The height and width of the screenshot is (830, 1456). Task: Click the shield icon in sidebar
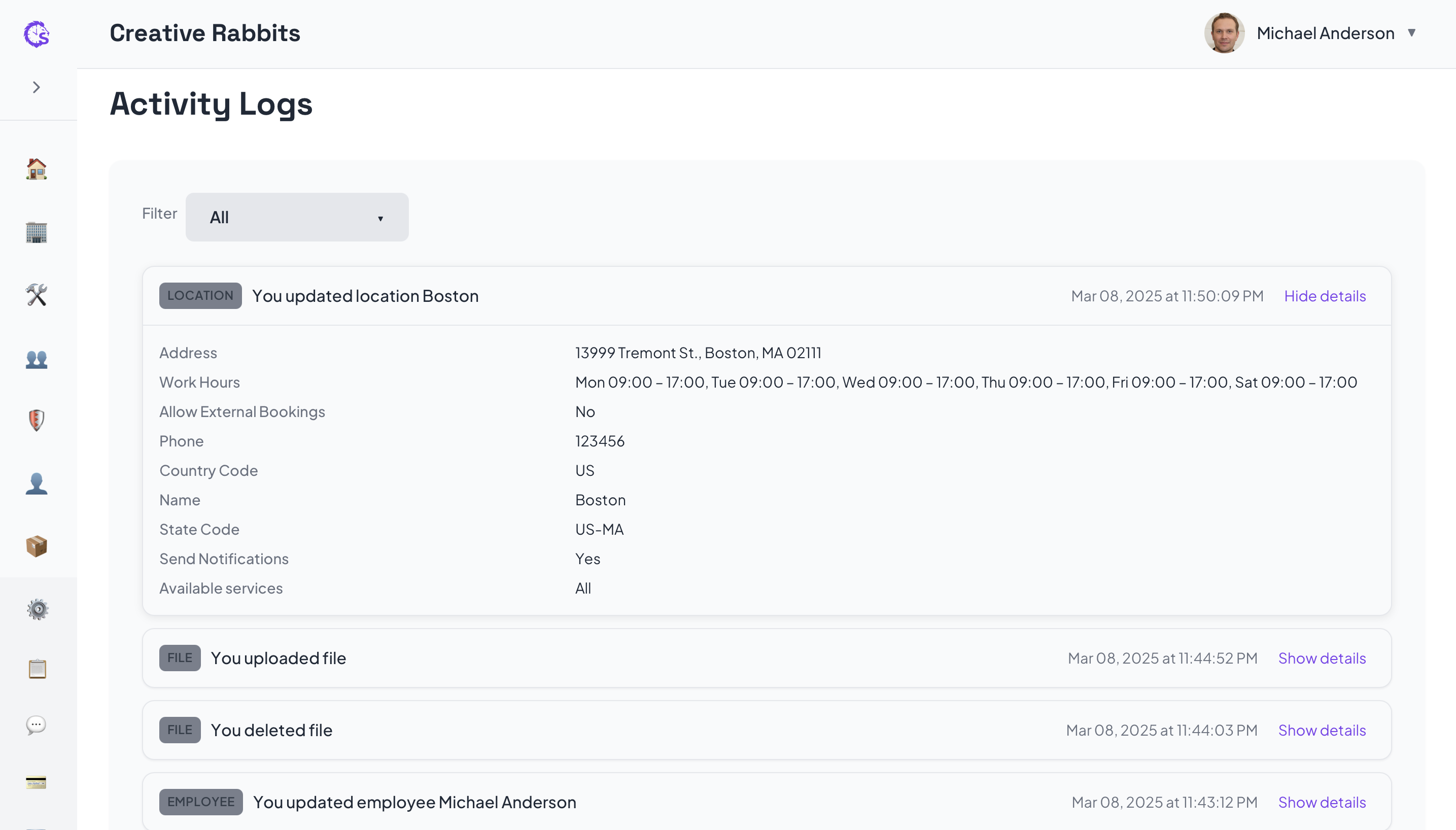click(37, 421)
